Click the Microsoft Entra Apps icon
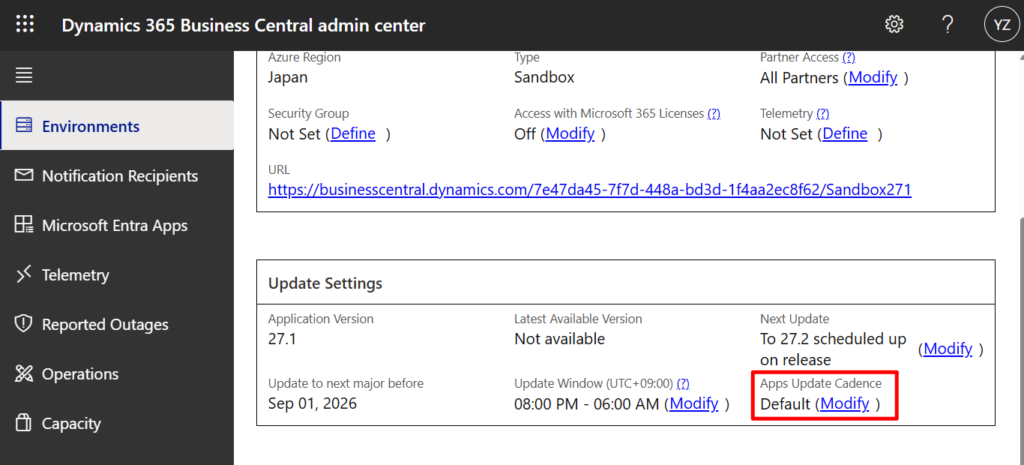This screenshot has height=465, width=1024. pos(24,226)
